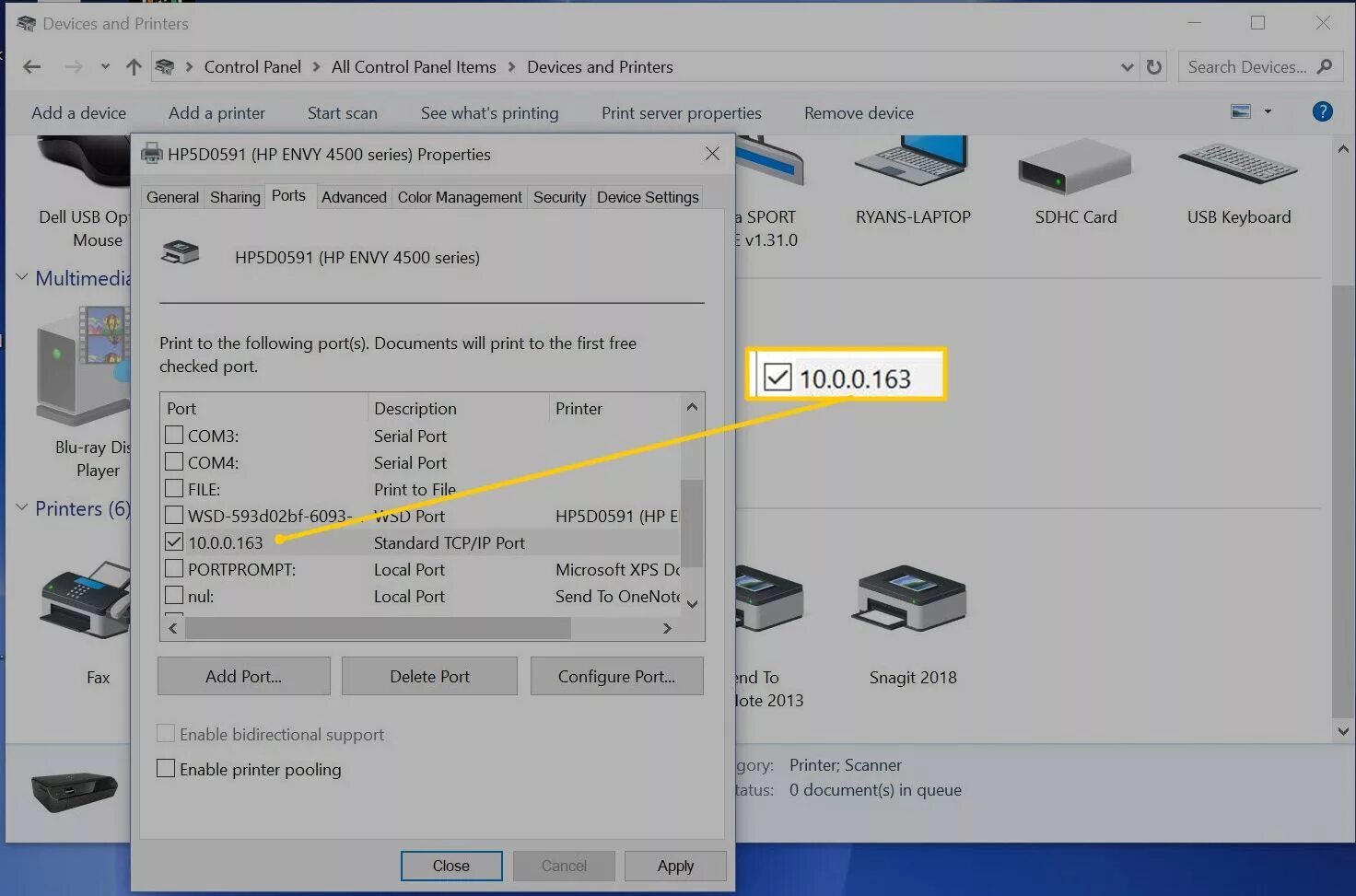Screen dimensions: 1356x896
Task: Enable printer pooling checkbox
Action: 166,768
